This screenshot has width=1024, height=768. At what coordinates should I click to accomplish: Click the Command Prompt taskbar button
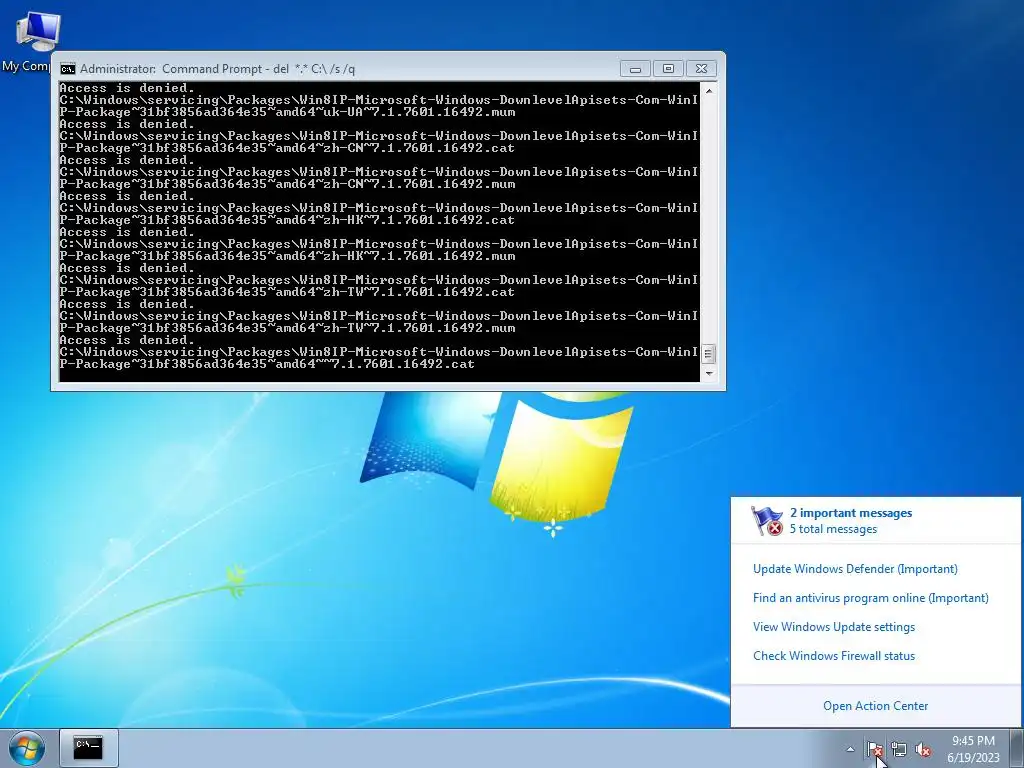click(89, 748)
